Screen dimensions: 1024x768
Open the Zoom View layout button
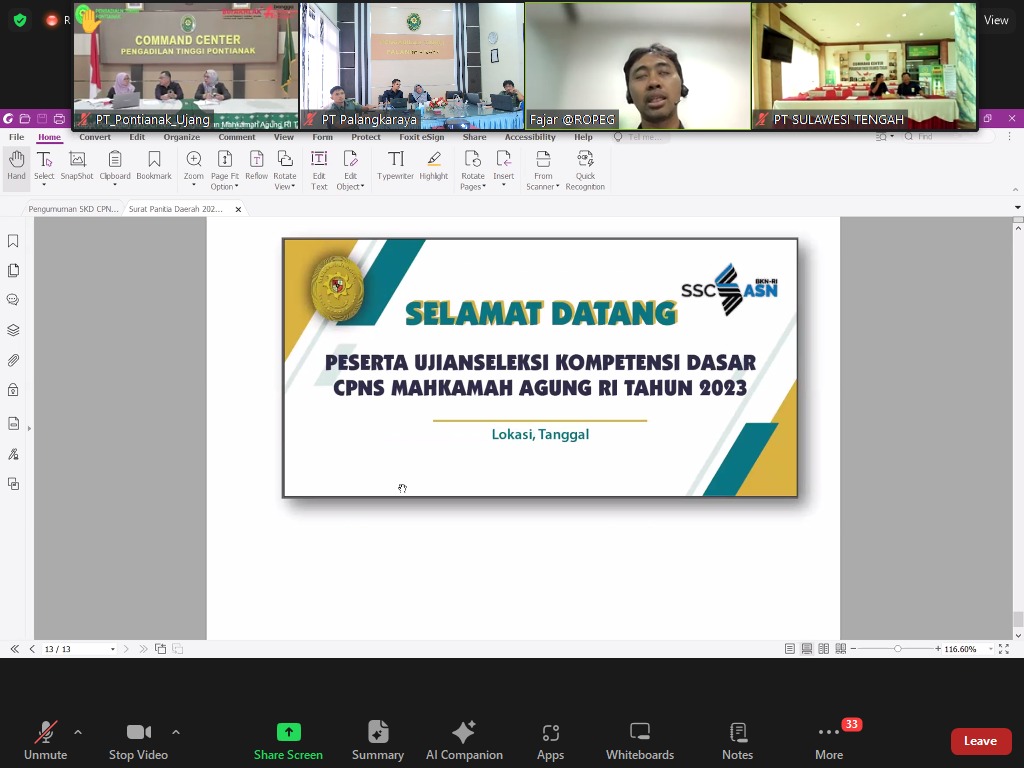996,20
